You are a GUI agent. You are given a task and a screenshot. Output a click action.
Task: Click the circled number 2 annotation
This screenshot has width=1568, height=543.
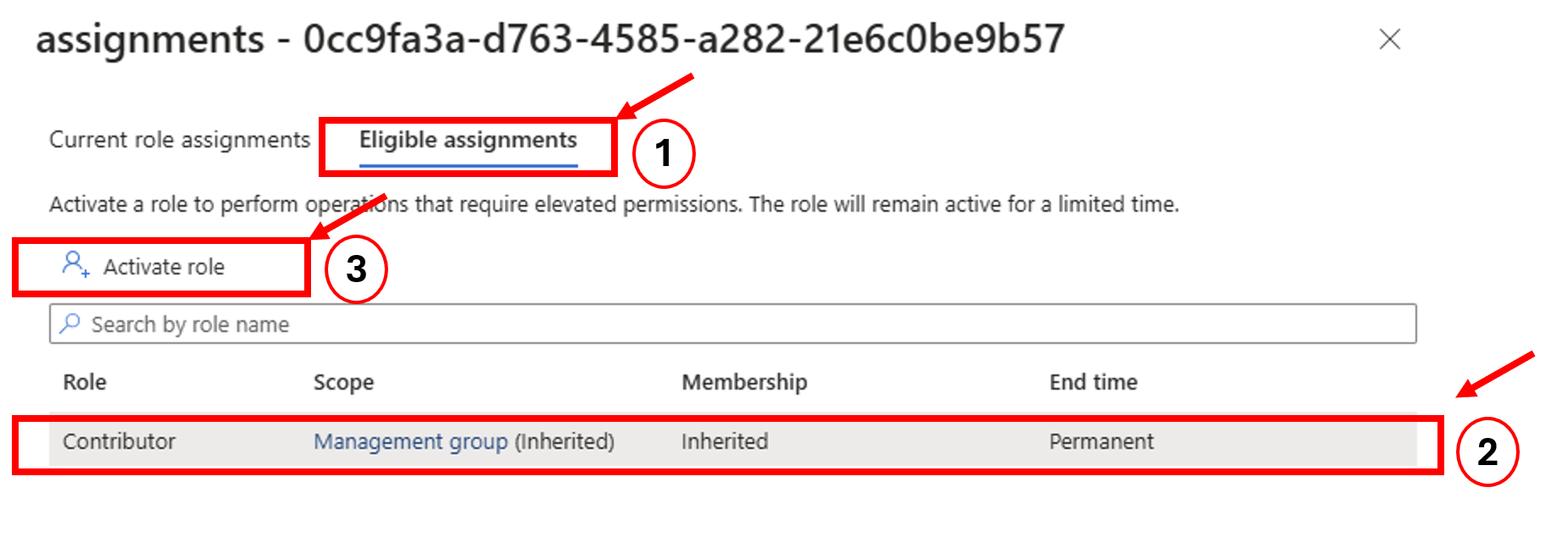pos(1487,452)
